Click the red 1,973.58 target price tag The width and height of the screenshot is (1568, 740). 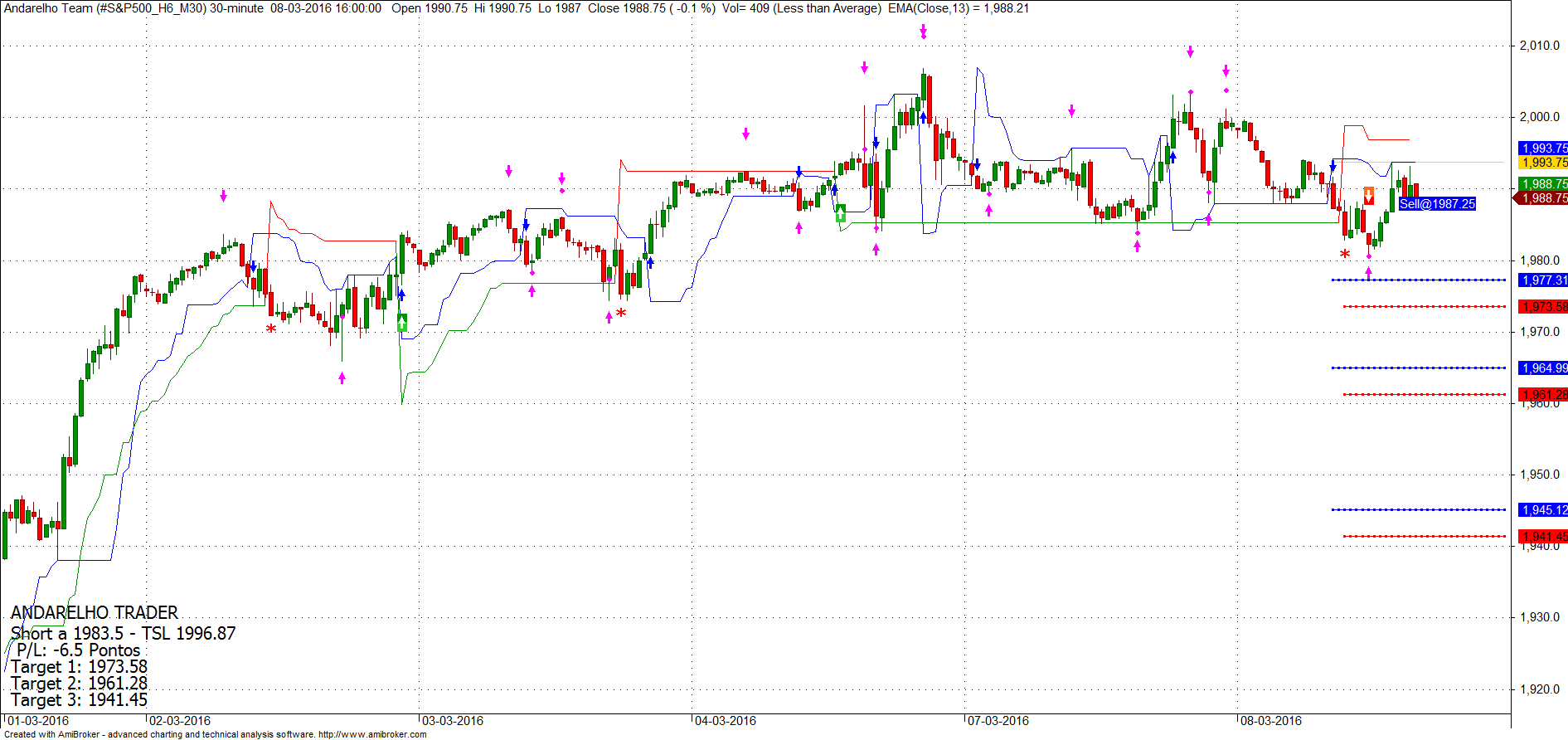pyautogui.click(x=1543, y=307)
